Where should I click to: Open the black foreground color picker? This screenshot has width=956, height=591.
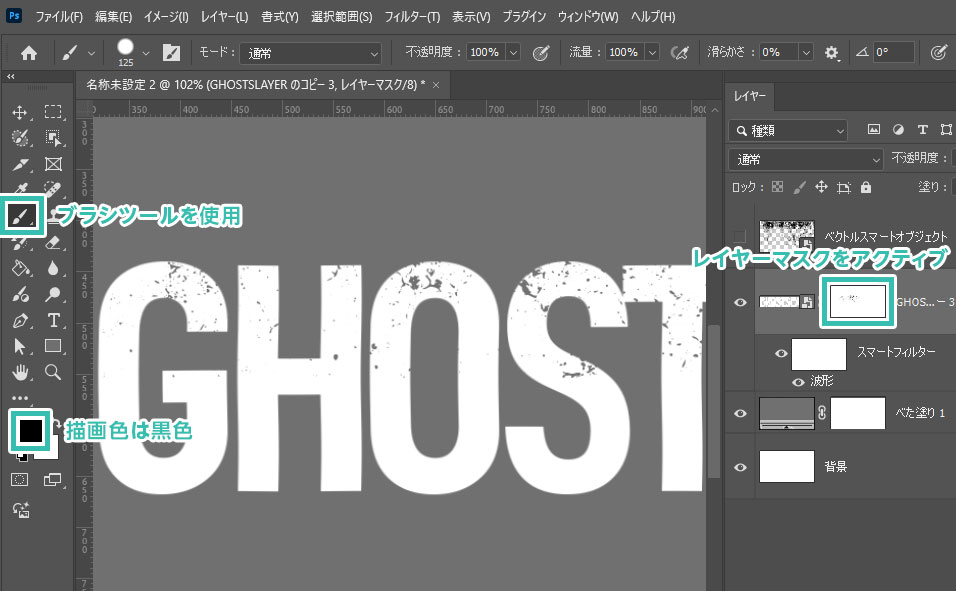click(x=30, y=431)
